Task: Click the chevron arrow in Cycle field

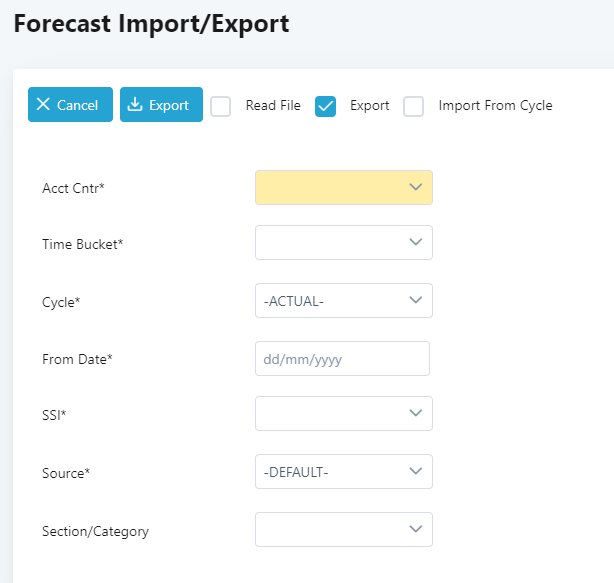Action: point(416,301)
